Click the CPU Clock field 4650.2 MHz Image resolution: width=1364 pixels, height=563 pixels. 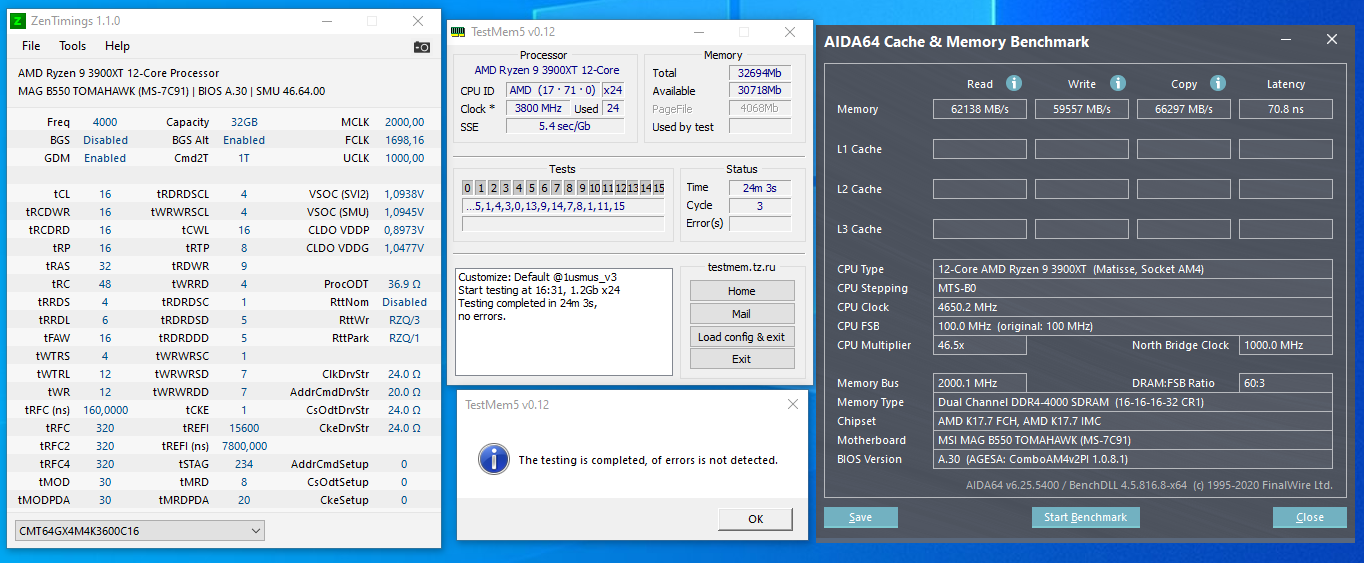(x=1133, y=307)
